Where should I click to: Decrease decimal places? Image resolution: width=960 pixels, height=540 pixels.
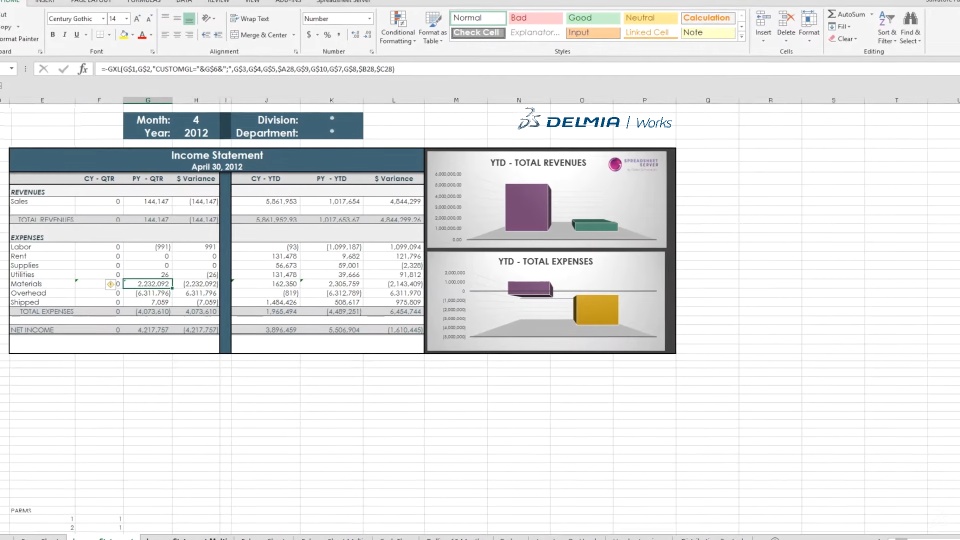367,35
